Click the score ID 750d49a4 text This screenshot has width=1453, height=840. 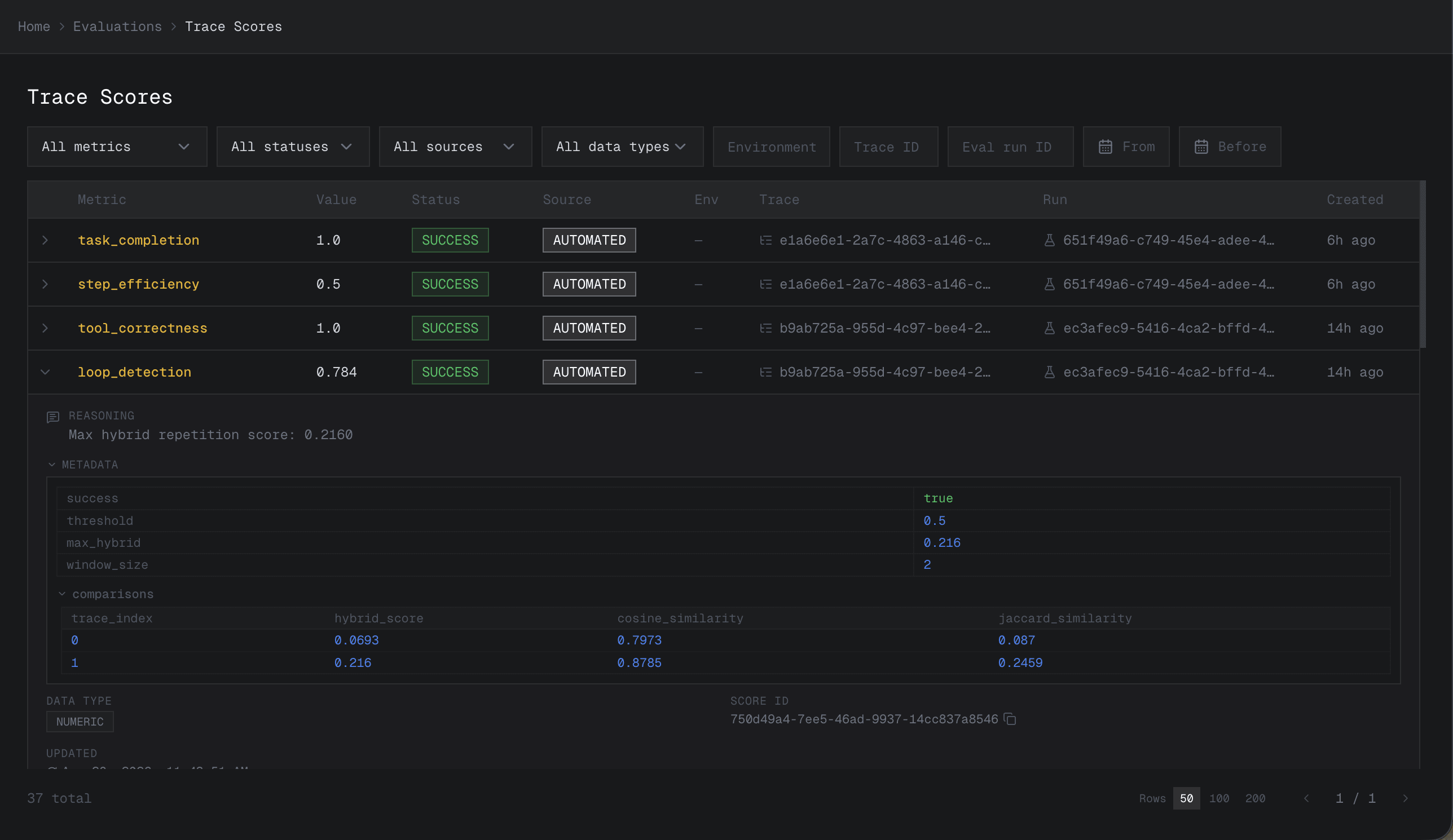[x=864, y=719]
